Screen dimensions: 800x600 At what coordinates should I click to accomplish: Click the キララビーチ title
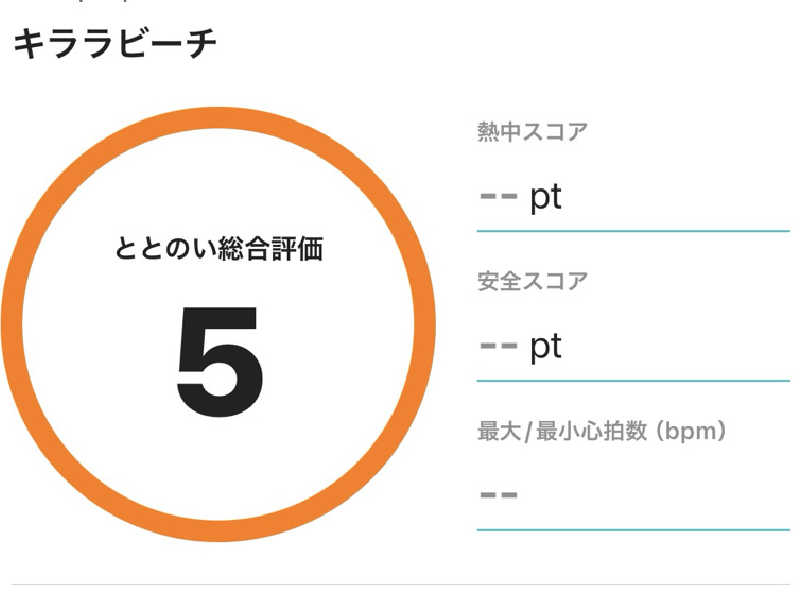[x=114, y=46]
